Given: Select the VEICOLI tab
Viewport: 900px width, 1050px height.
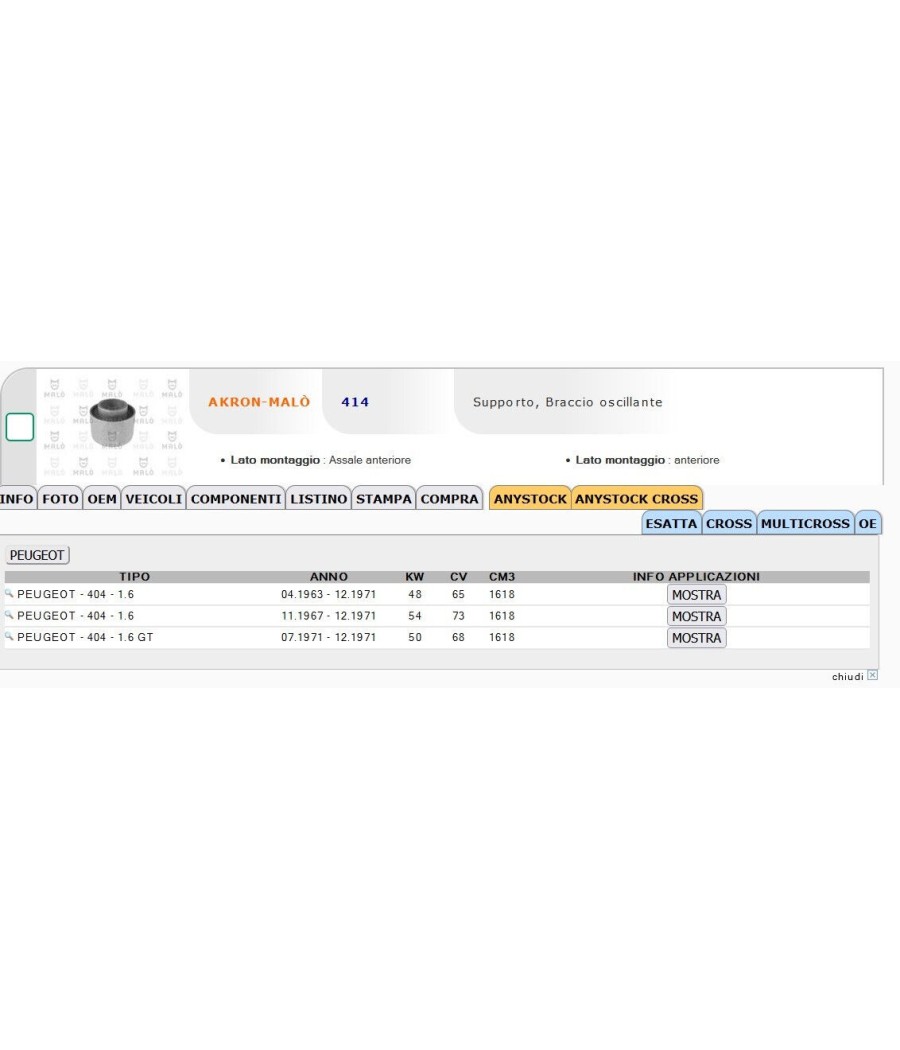Looking at the screenshot, I should tap(153, 499).
